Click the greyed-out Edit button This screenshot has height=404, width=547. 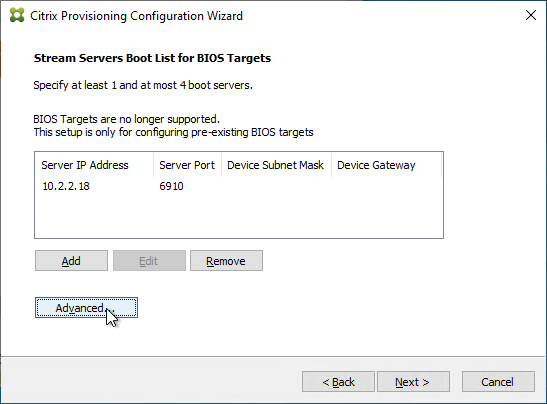point(149,261)
